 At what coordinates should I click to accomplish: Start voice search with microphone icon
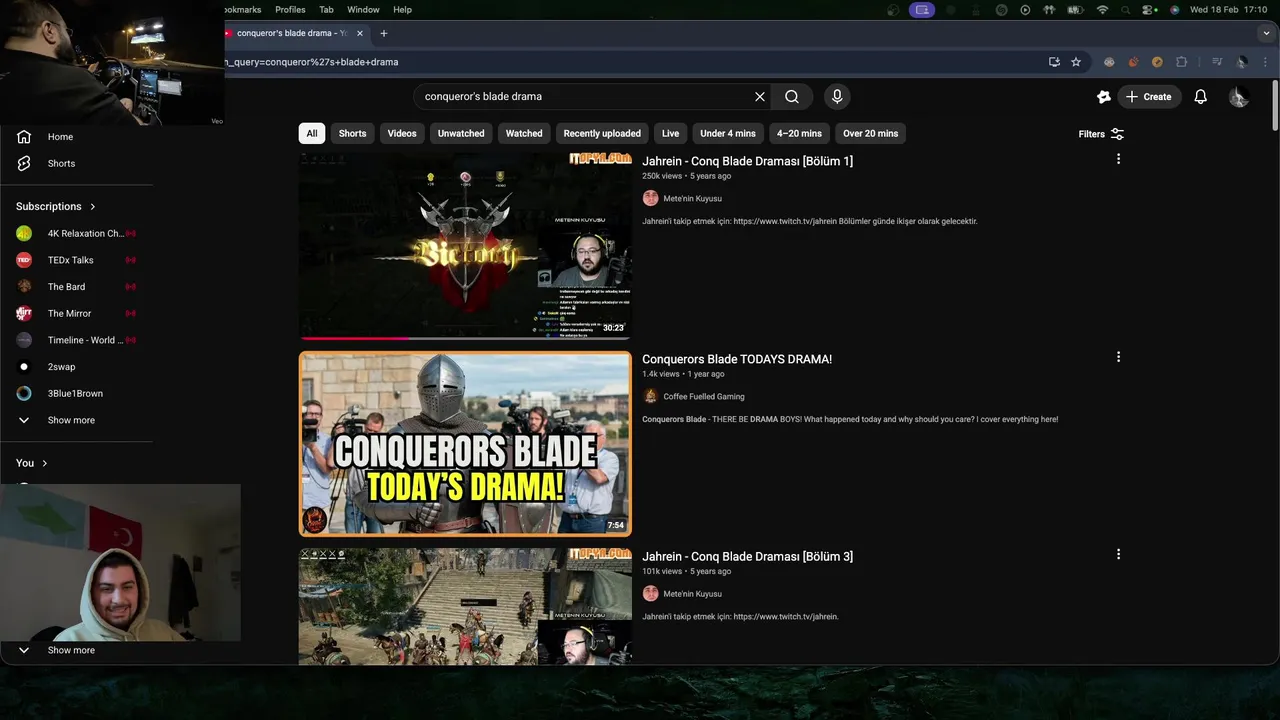pos(837,97)
